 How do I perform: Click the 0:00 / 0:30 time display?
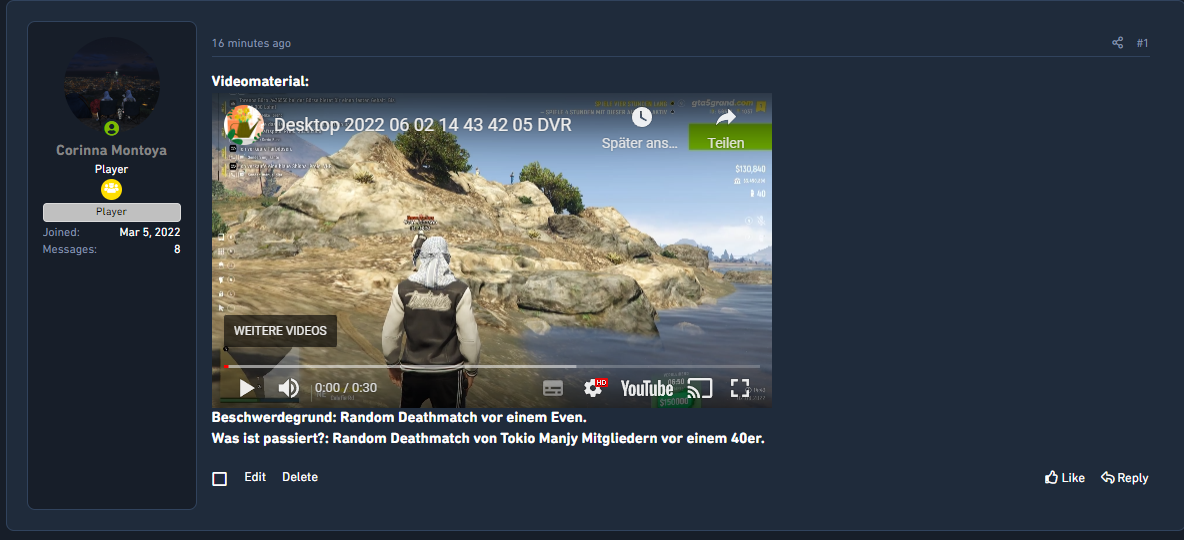point(345,388)
